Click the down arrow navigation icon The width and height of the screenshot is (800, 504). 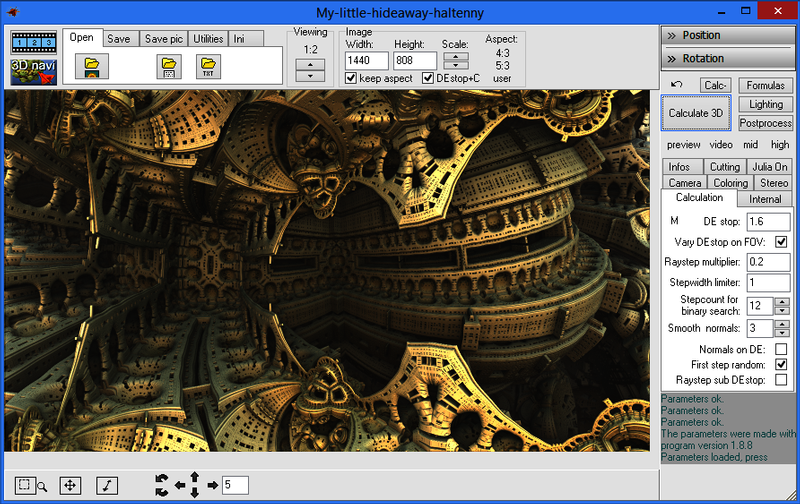pos(194,492)
